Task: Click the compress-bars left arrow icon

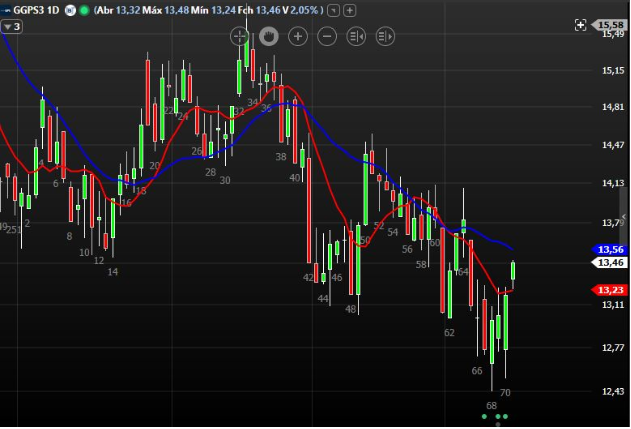Action: (x=356, y=37)
